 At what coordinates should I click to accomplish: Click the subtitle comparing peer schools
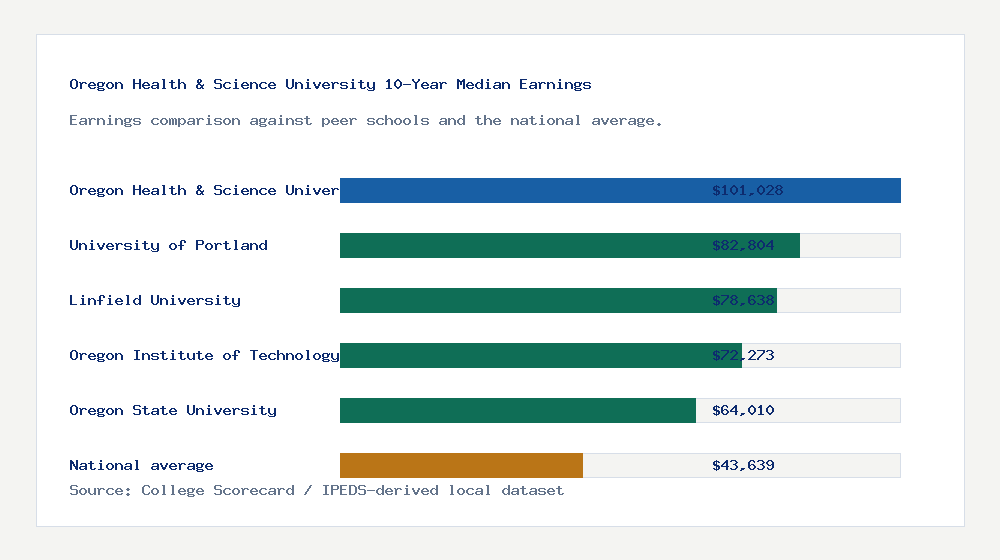(x=365, y=121)
